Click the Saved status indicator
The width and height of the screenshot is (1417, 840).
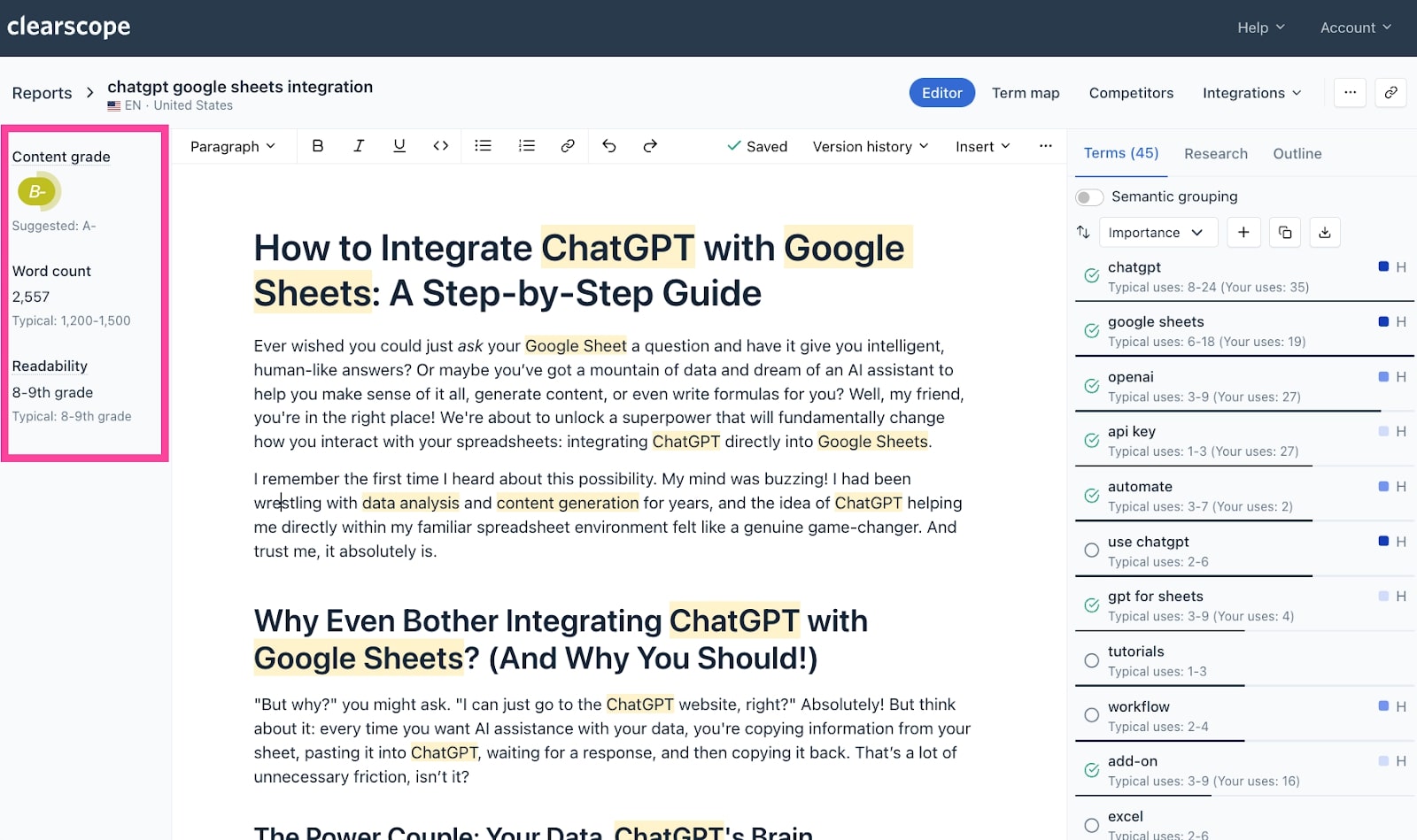pos(757,146)
